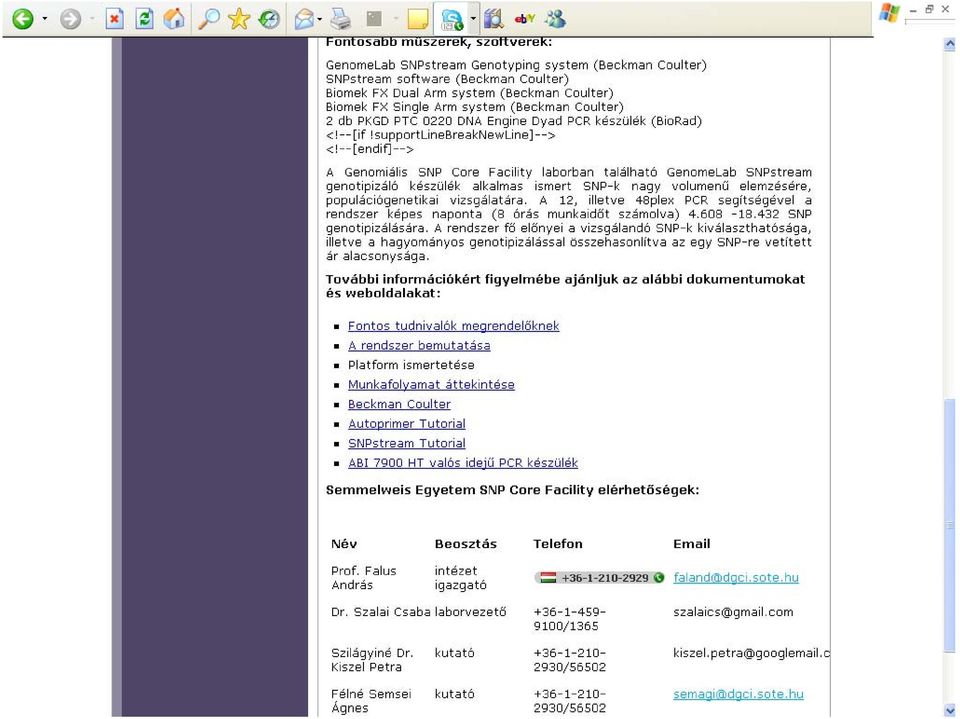Click the Hungarian flag on the phone number
960x719 pixels.
coord(548,578)
